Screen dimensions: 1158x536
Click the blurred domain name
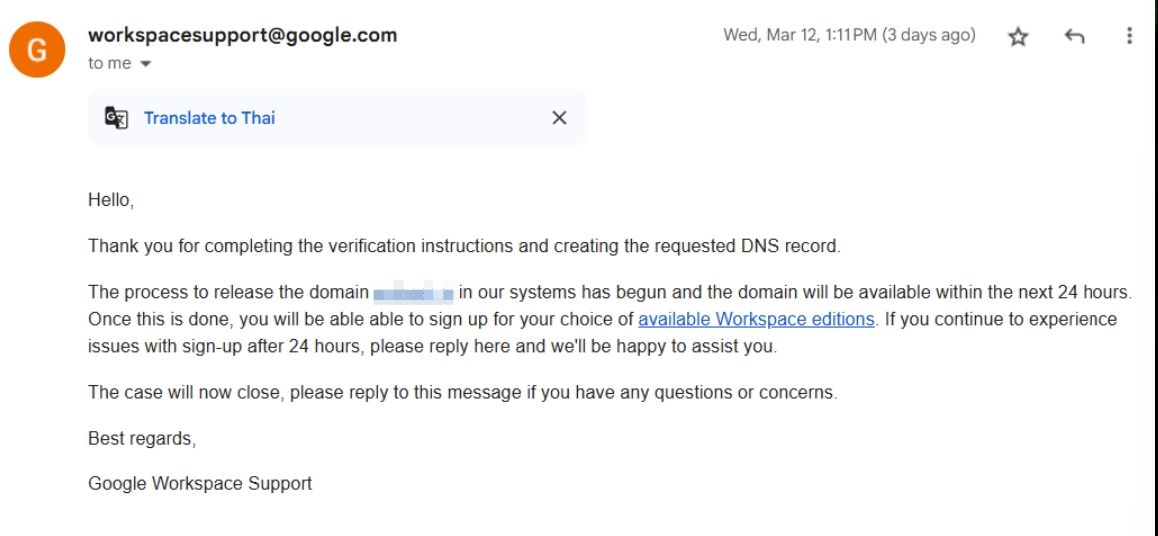(414, 292)
